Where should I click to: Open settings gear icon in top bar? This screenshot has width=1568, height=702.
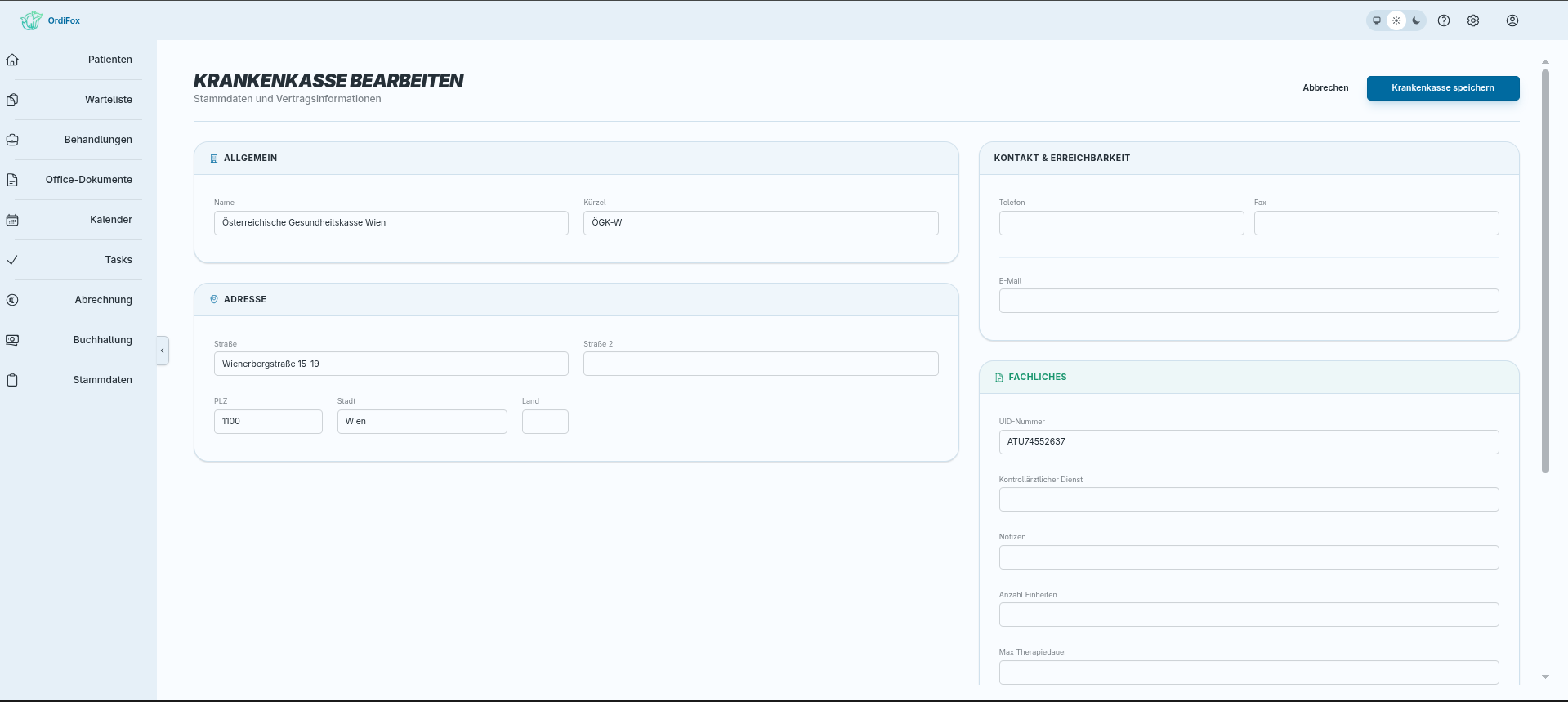tap(1473, 20)
